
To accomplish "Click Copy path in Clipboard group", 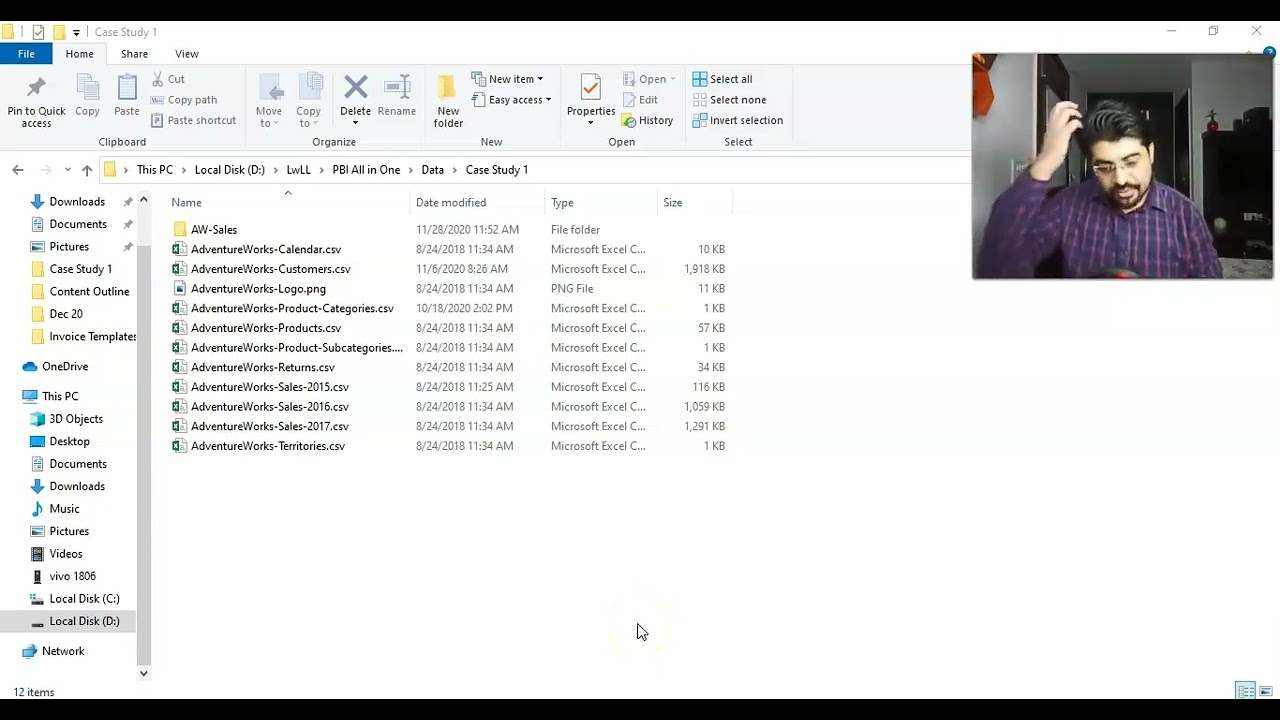I will click(184, 100).
